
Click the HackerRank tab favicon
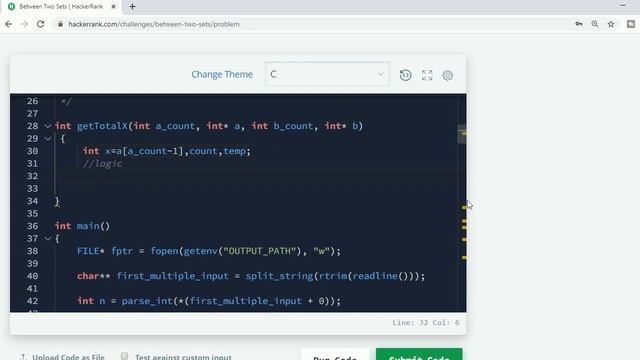click(x=11, y=7)
